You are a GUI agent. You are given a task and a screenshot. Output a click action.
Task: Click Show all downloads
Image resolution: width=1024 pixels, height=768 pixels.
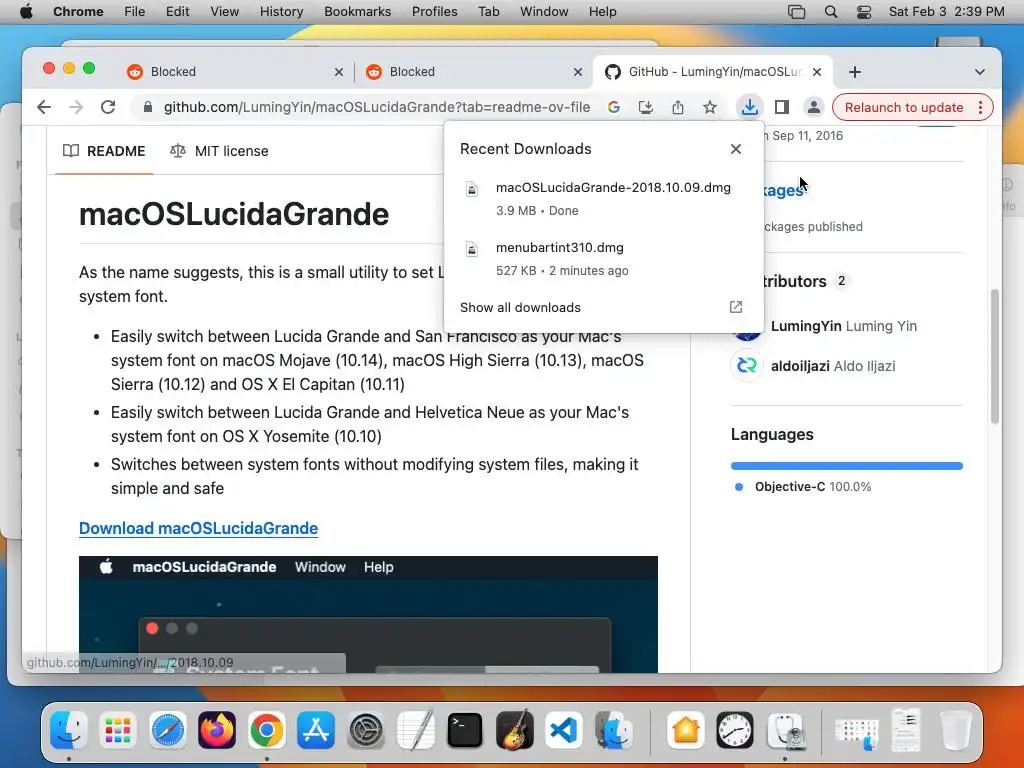click(520, 308)
